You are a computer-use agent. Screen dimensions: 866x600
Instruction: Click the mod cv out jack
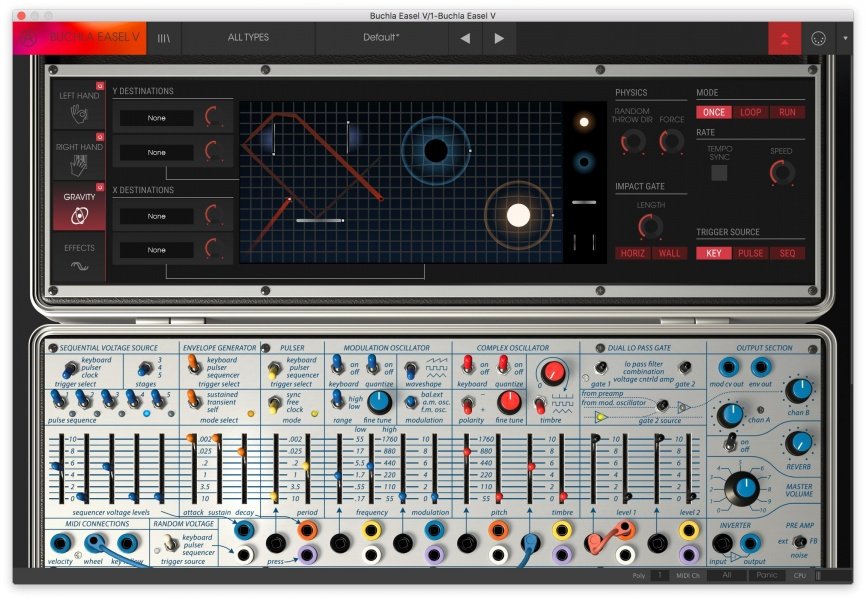click(x=728, y=367)
